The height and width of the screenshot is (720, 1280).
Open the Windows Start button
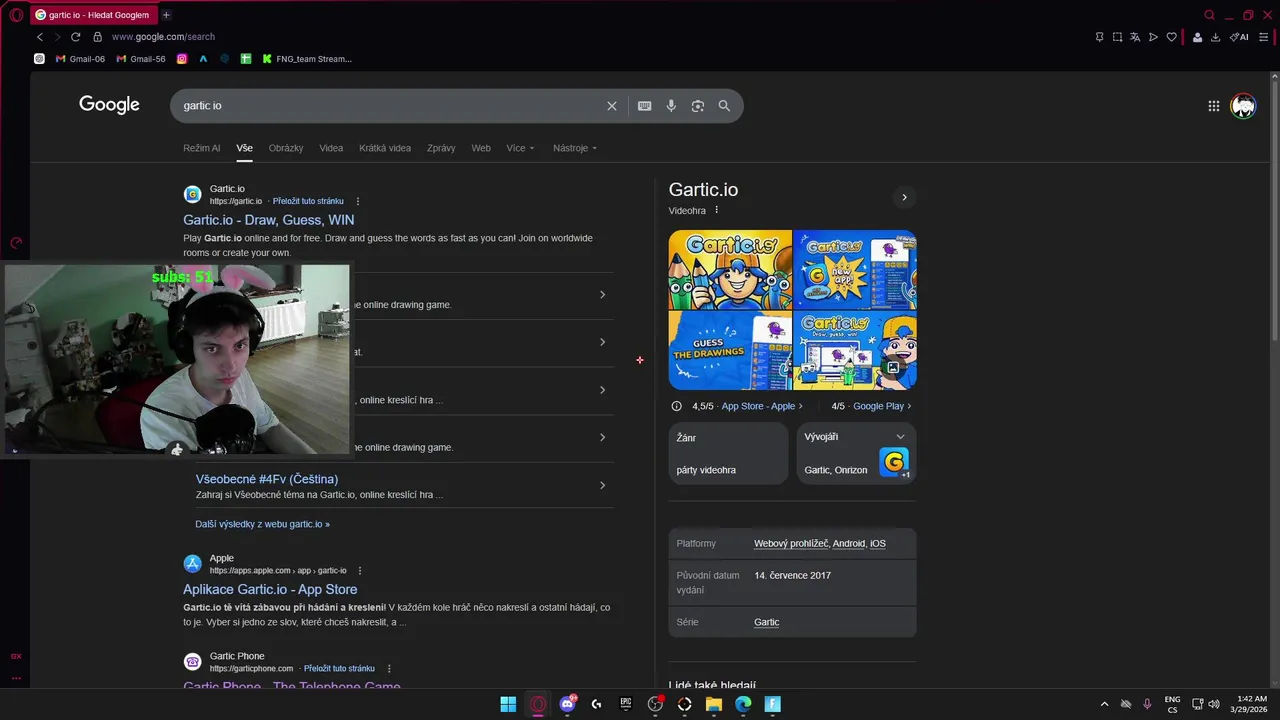pos(508,704)
